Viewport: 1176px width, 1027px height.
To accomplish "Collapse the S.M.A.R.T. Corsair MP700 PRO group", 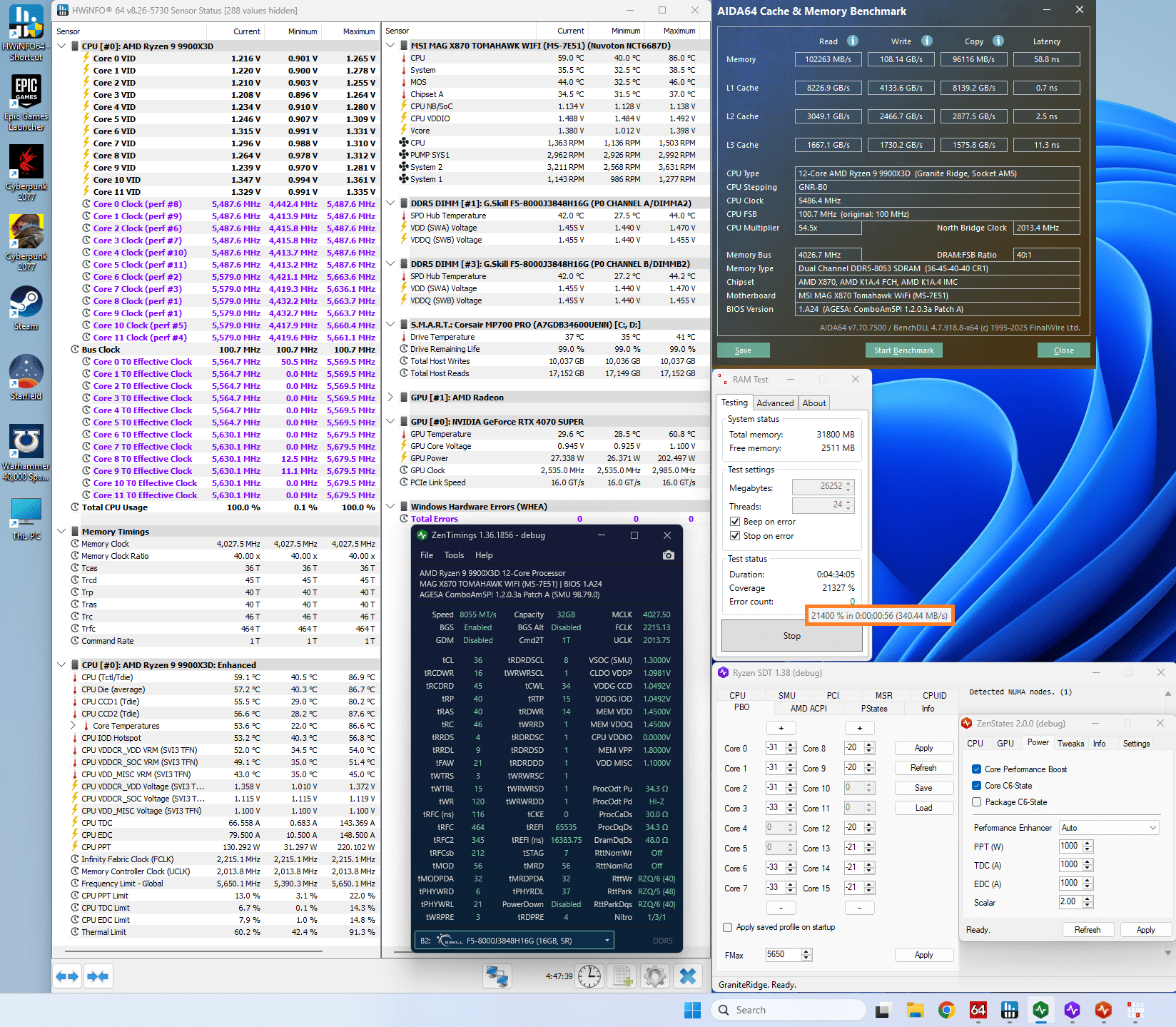I will (x=391, y=325).
